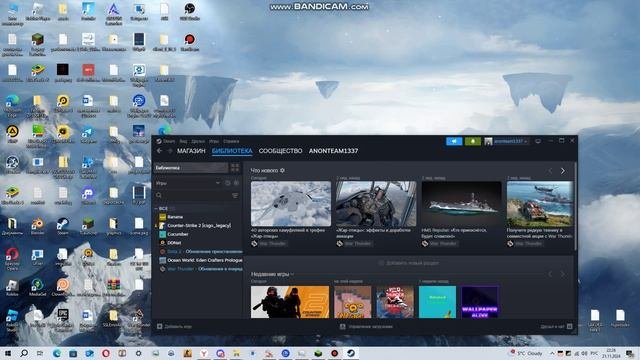Select the WinRAR archive desktop icon
Screen dimensions: 640x360
(x=113, y=287)
